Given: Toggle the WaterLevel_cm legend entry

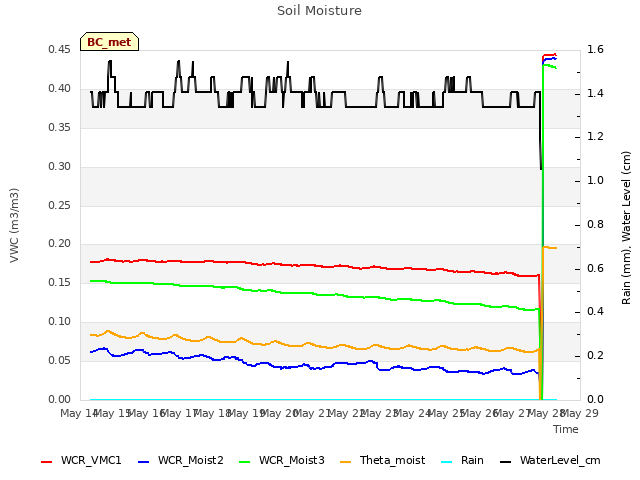Looking at the screenshot, I should point(550,460).
